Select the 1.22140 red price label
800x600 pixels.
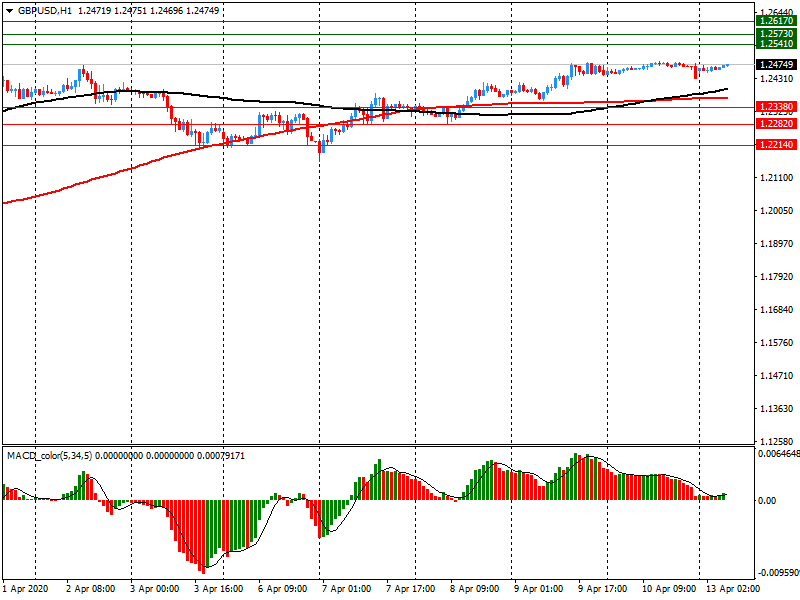[776, 145]
